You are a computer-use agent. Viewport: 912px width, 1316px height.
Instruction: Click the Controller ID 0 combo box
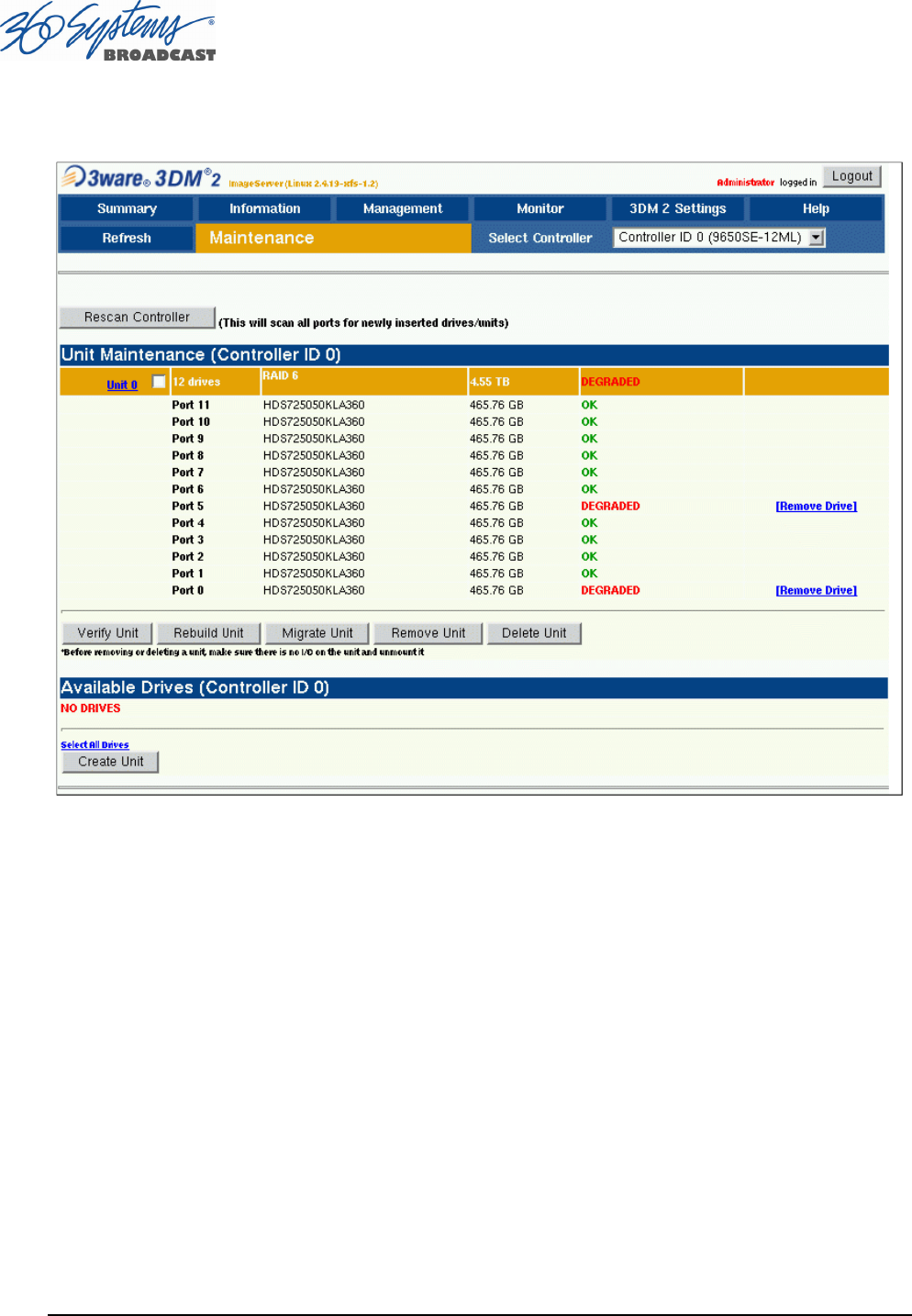(709, 238)
